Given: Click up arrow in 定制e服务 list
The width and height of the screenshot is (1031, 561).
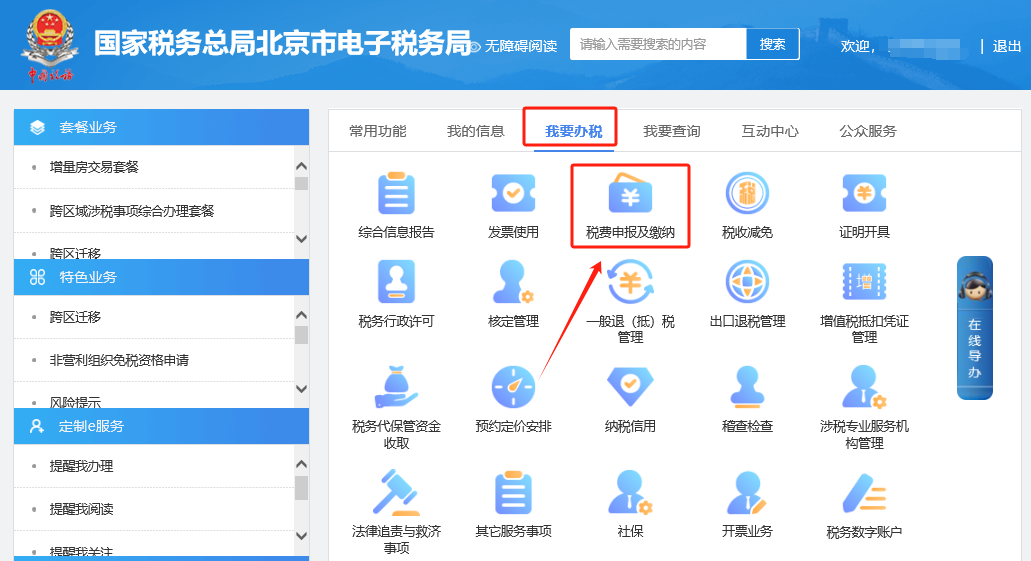Looking at the screenshot, I should tap(301, 464).
